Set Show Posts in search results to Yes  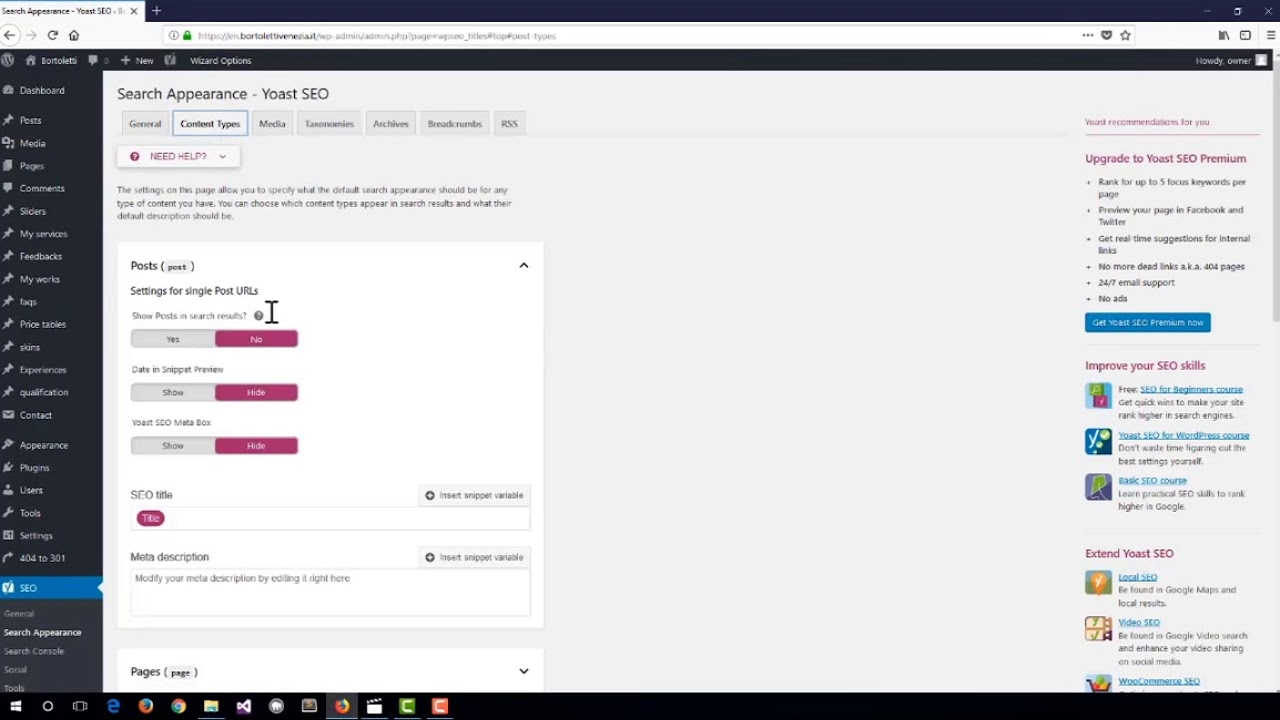tap(173, 339)
